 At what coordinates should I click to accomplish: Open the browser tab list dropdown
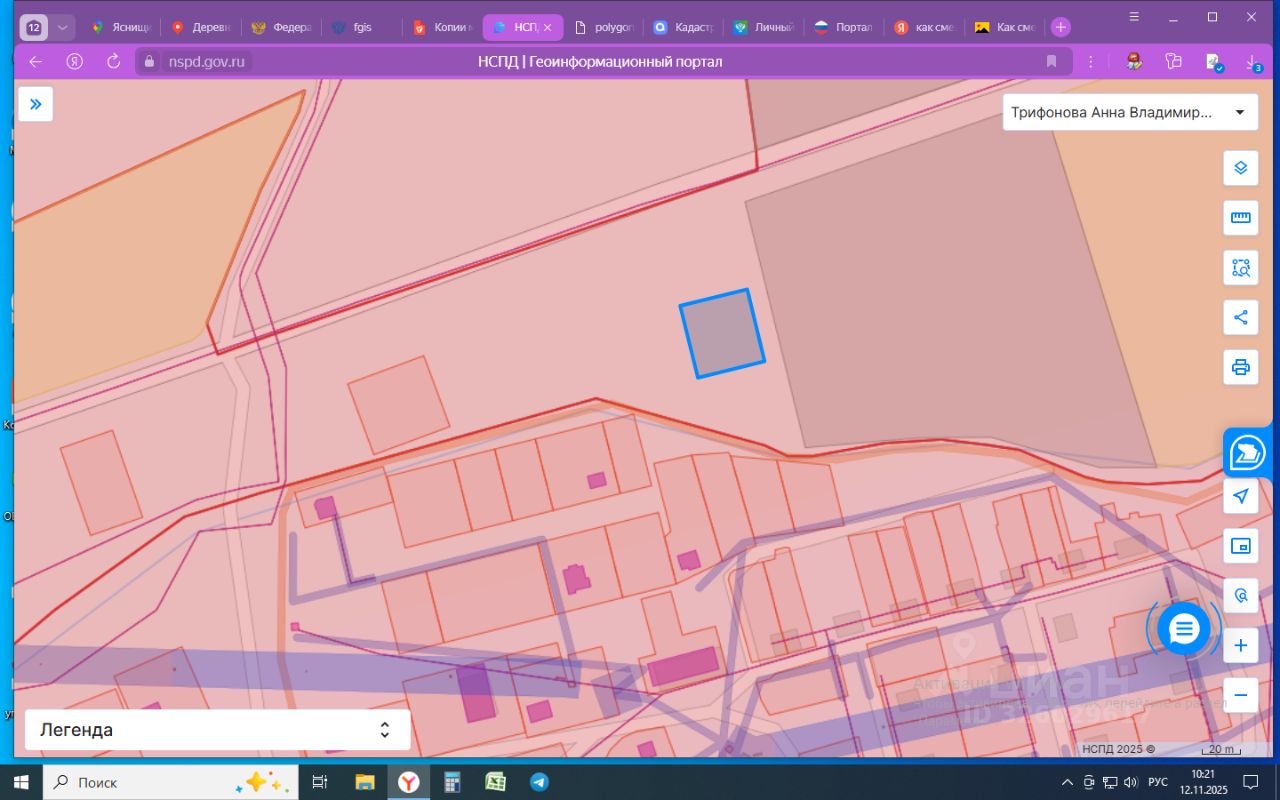(63, 28)
